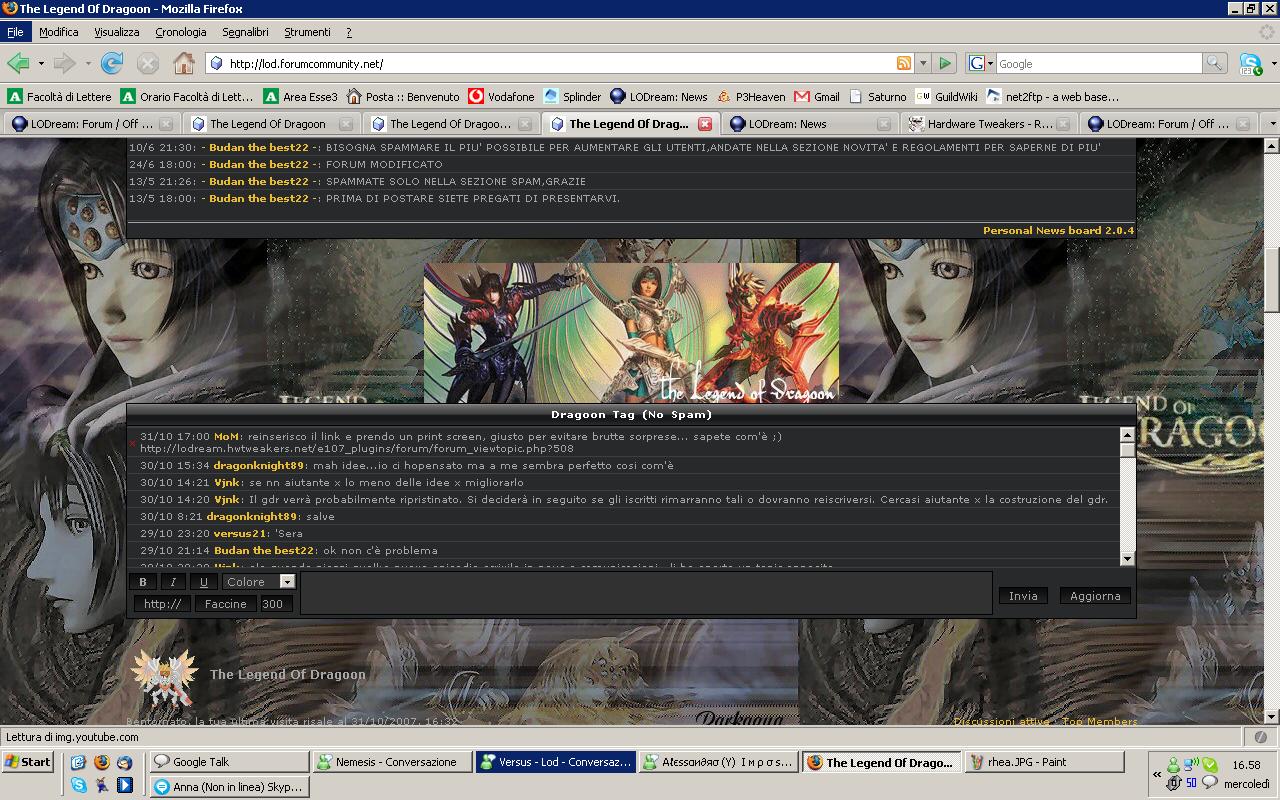Click dragonknight89 on the 30/10 15:34 post

click(258, 465)
